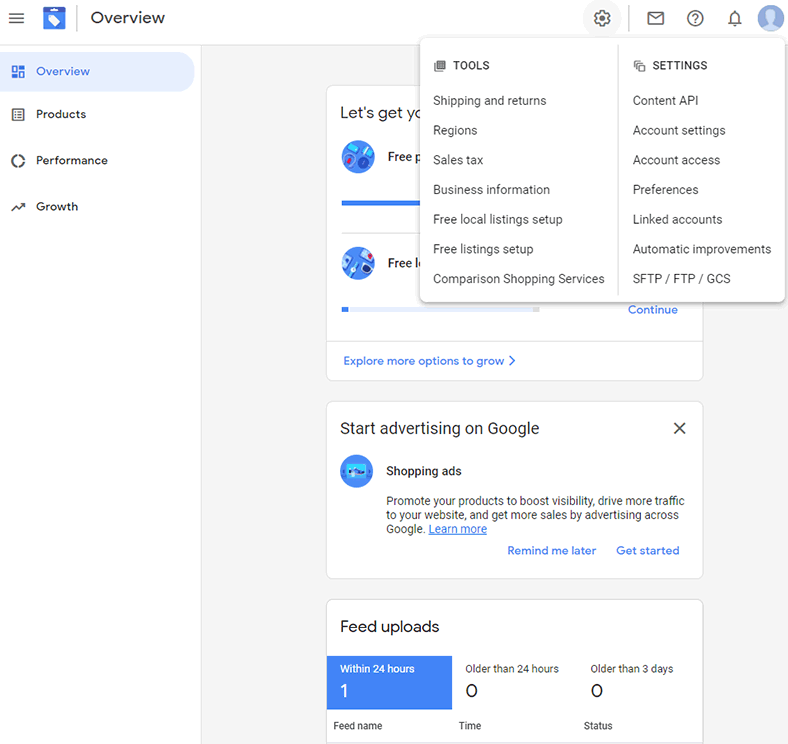Screen dimensions: 788x744
Task: Open Content API settings
Action: (x=665, y=101)
